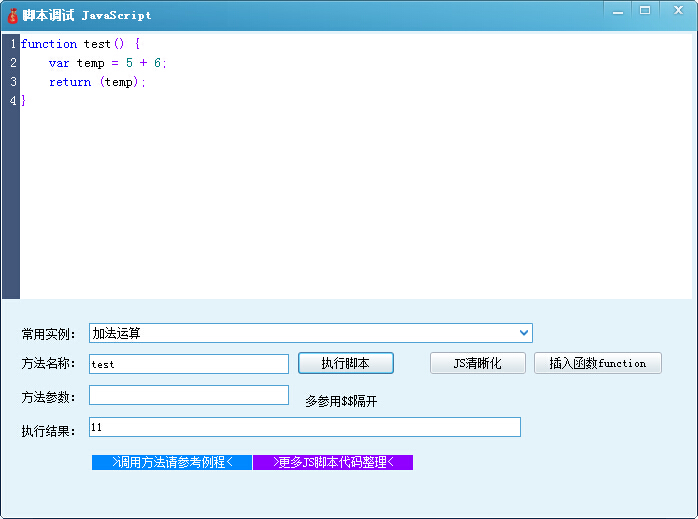
Task: Click the 常用实例 label
Action: click(48, 334)
